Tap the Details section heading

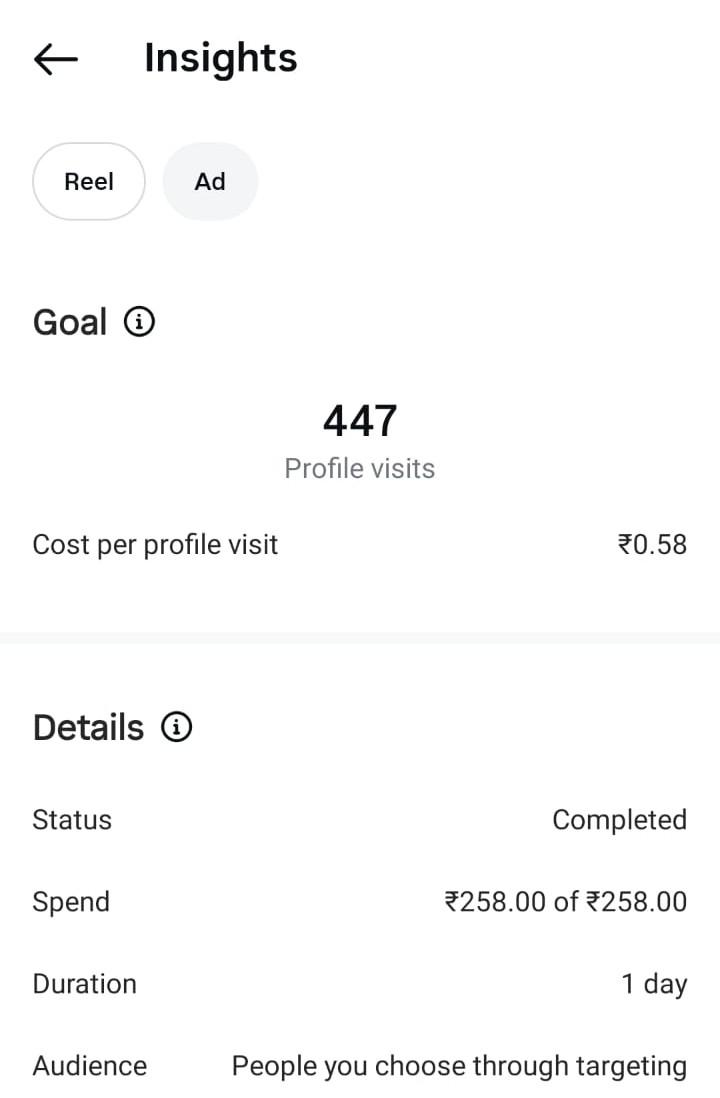(x=89, y=728)
